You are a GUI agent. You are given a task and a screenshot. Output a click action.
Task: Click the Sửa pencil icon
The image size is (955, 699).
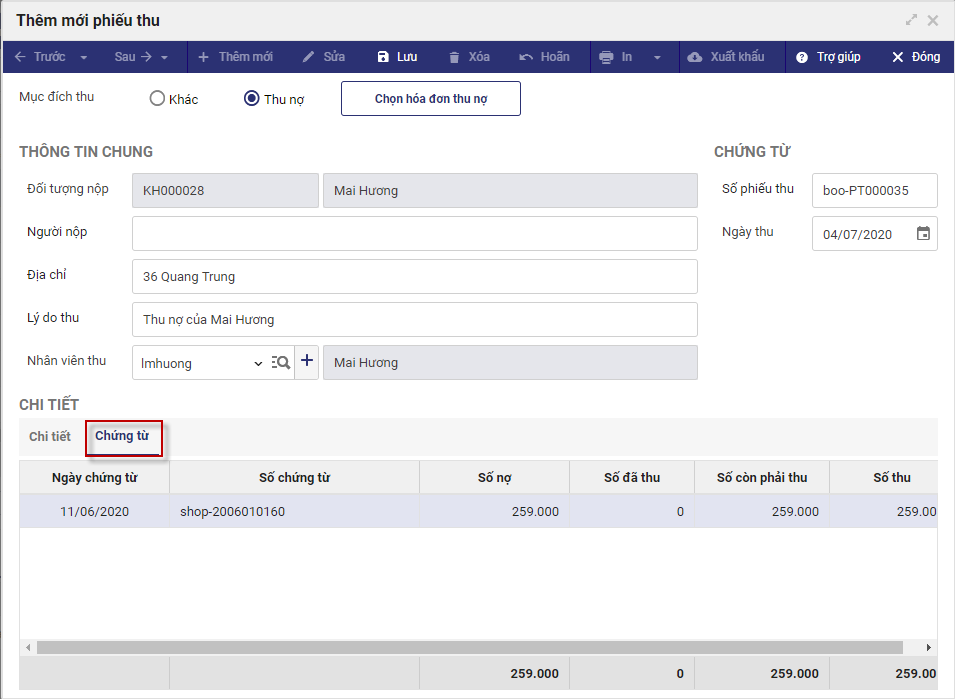pyautogui.click(x=309, y=57)
